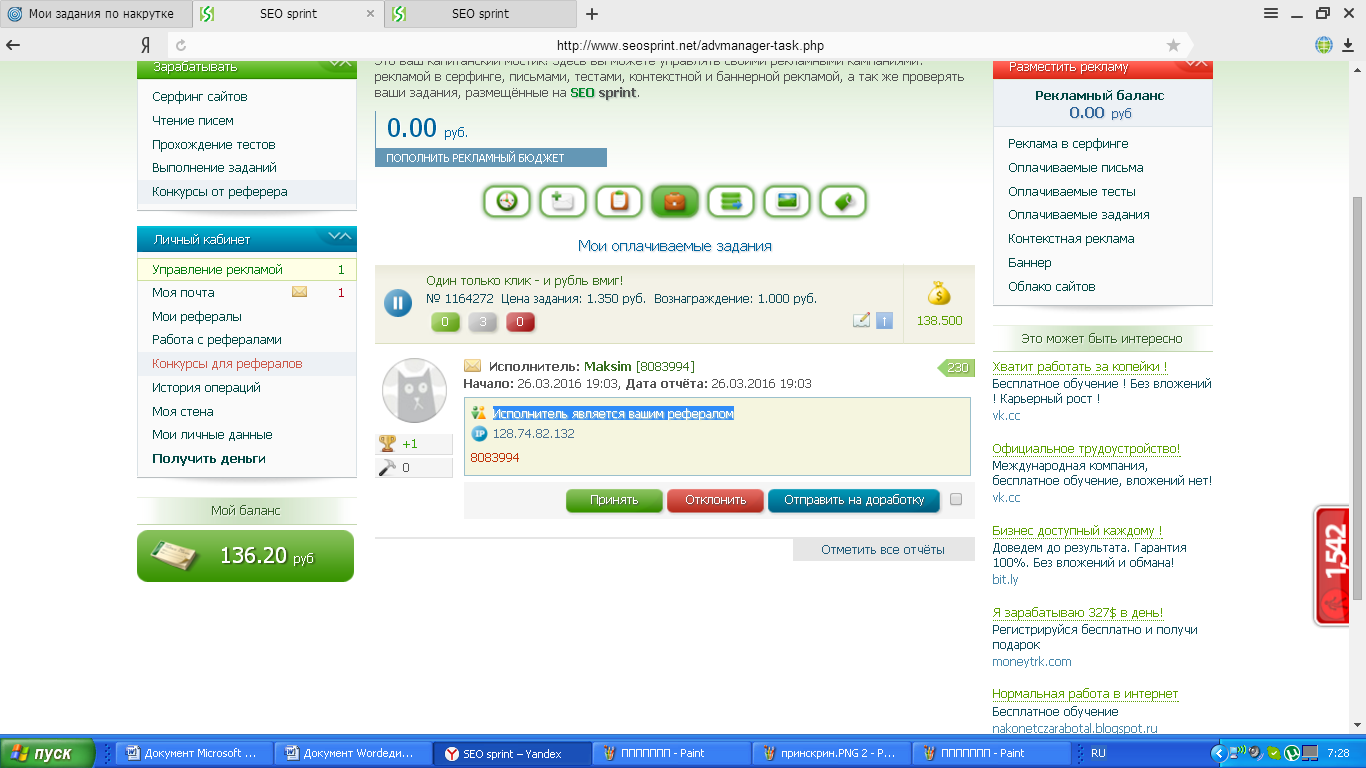
Task: Reload the page with refresh icon
Action: click(181, 45)
